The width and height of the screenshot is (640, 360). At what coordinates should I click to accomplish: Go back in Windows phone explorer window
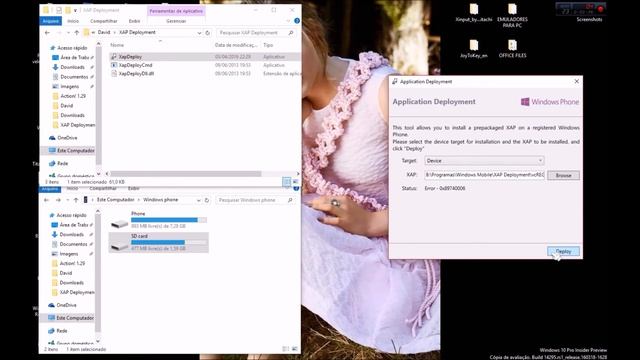(x=47, y=200)
